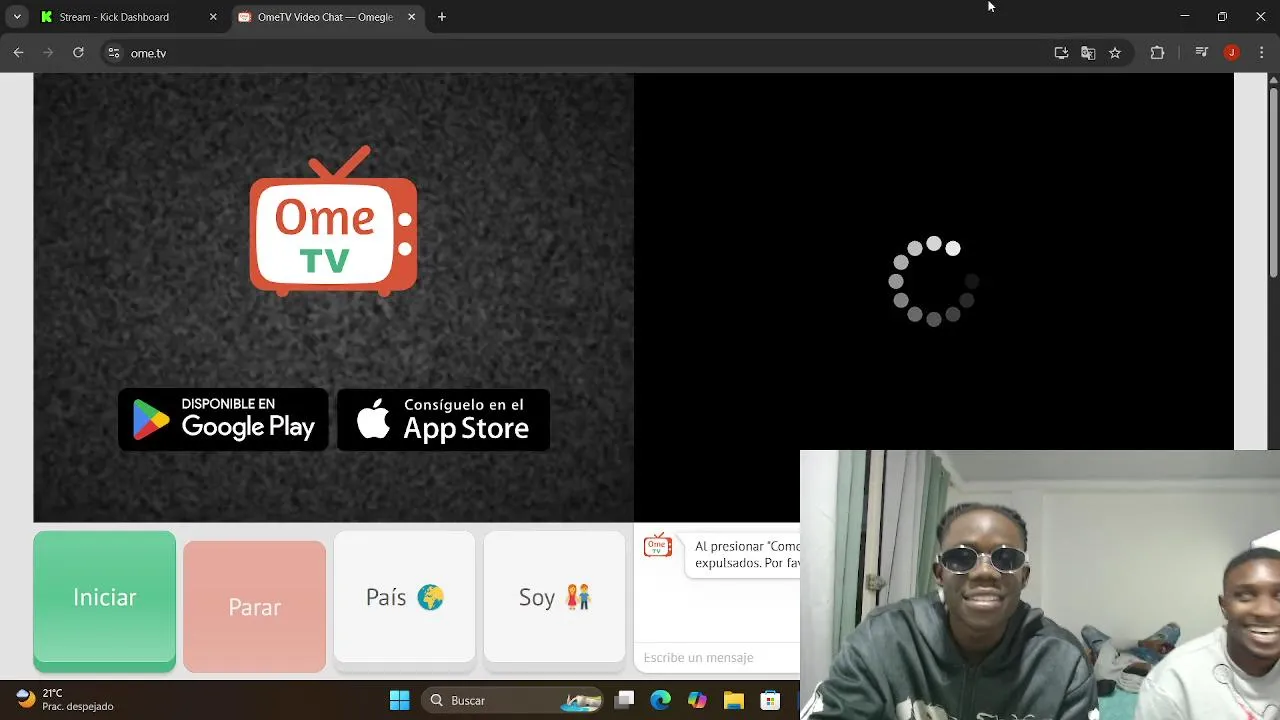Open Microsoft Store from taskbar

click(x=770, y=700)
